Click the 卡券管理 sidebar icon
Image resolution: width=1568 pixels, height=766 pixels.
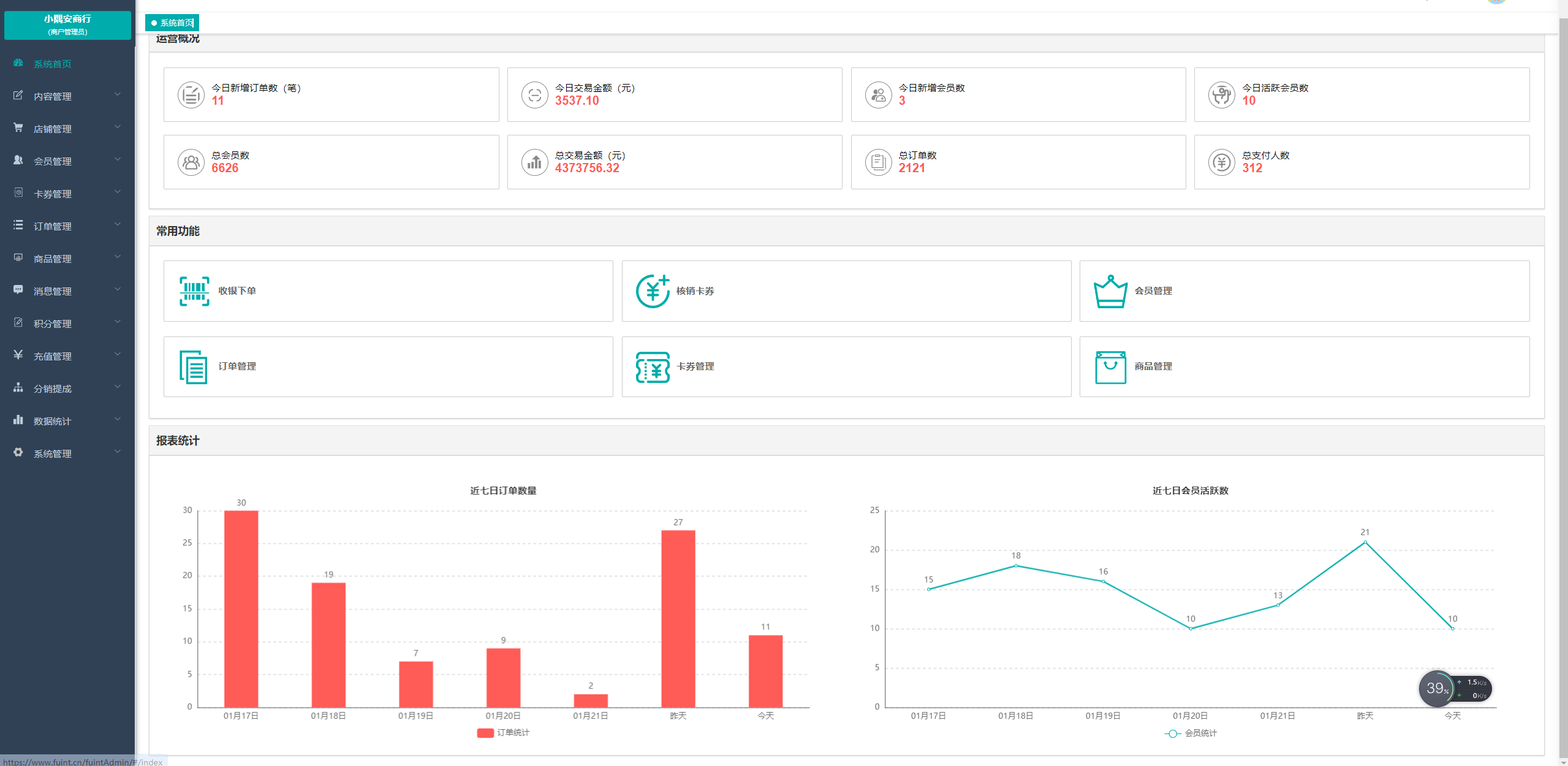click(x=18, y=193)
